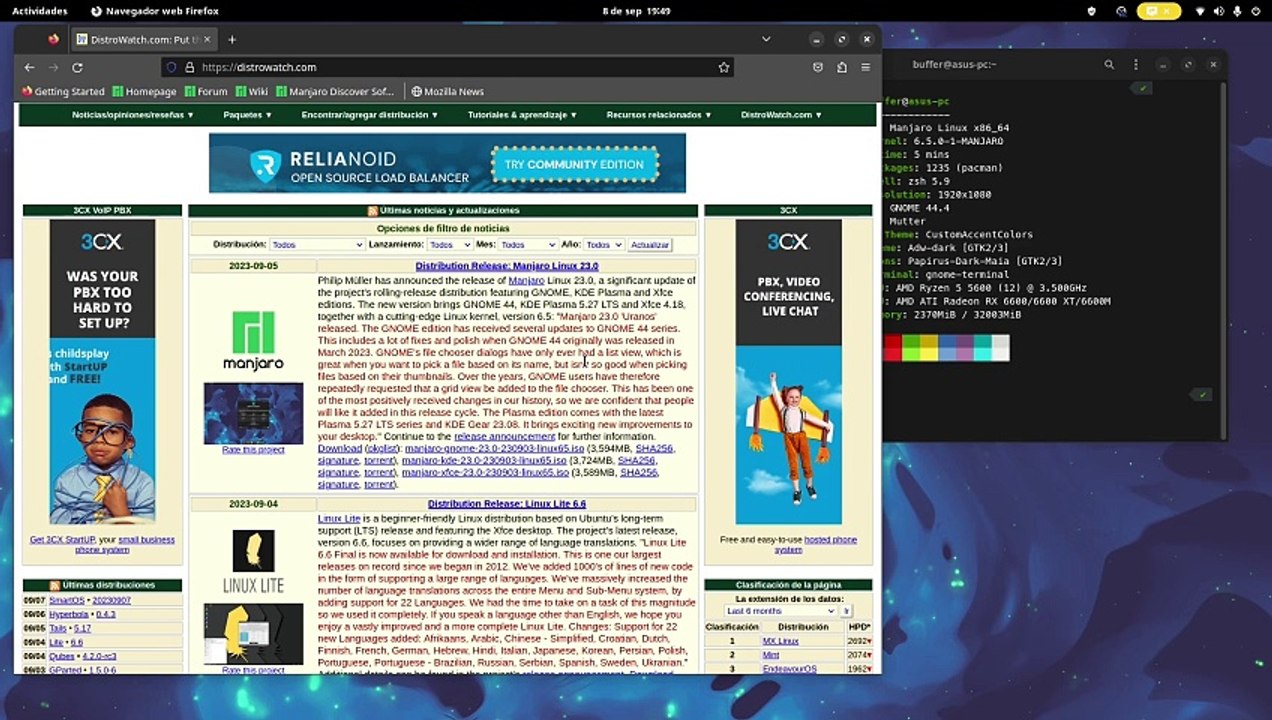Open the Manjaro Discover Sof... bookmark

(335, 91)
